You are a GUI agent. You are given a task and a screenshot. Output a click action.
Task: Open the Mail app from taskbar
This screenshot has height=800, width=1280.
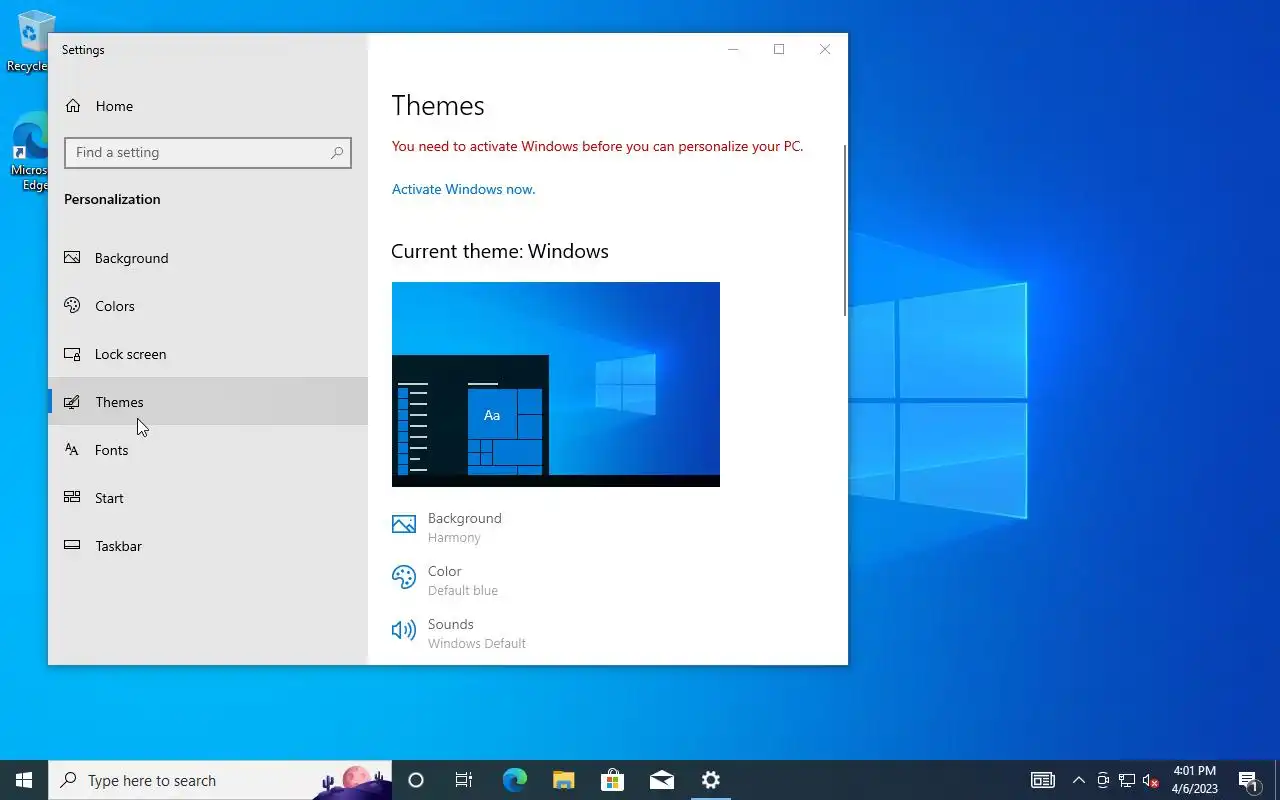click(662, 780)
